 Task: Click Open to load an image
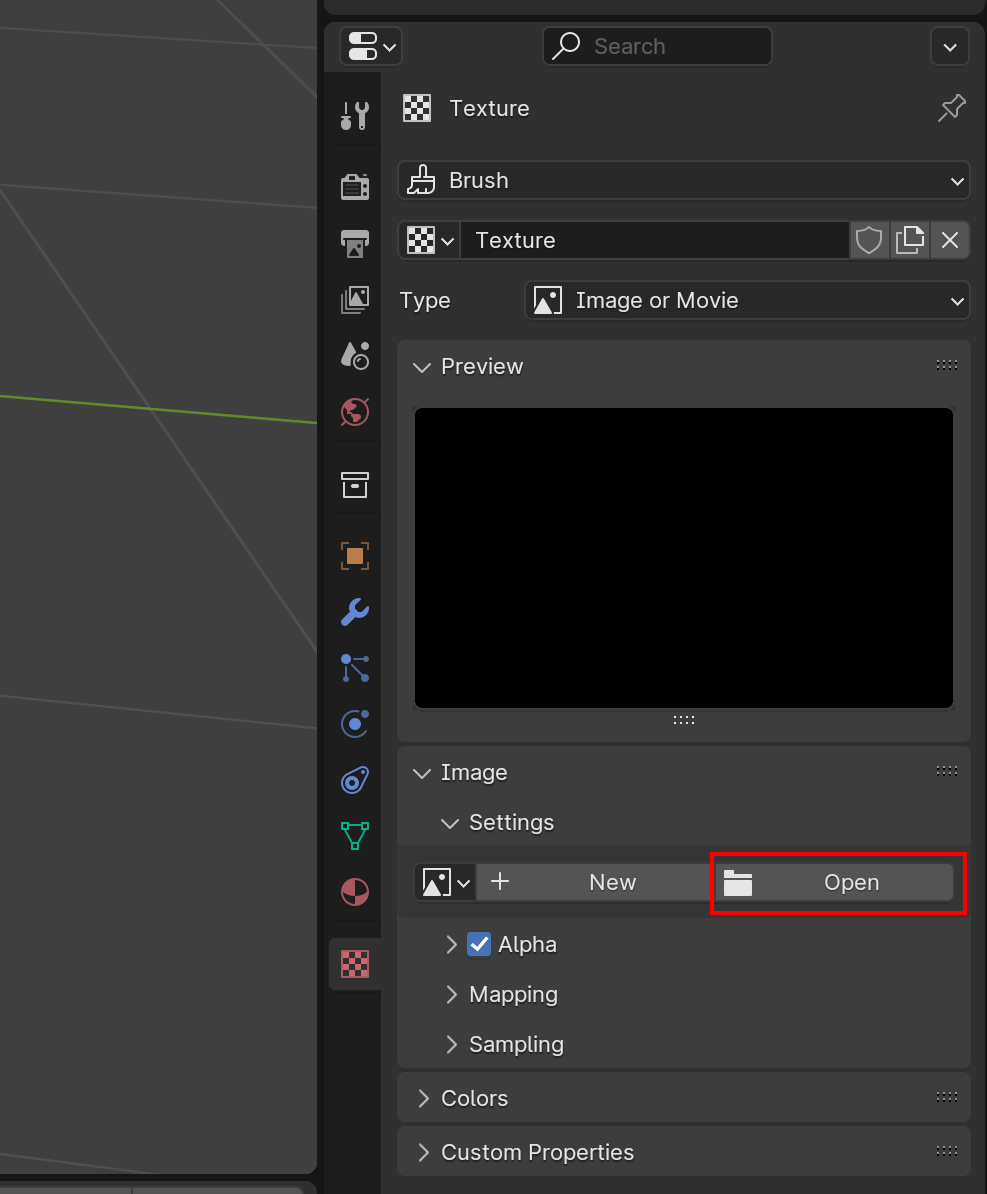click(834, 883)
